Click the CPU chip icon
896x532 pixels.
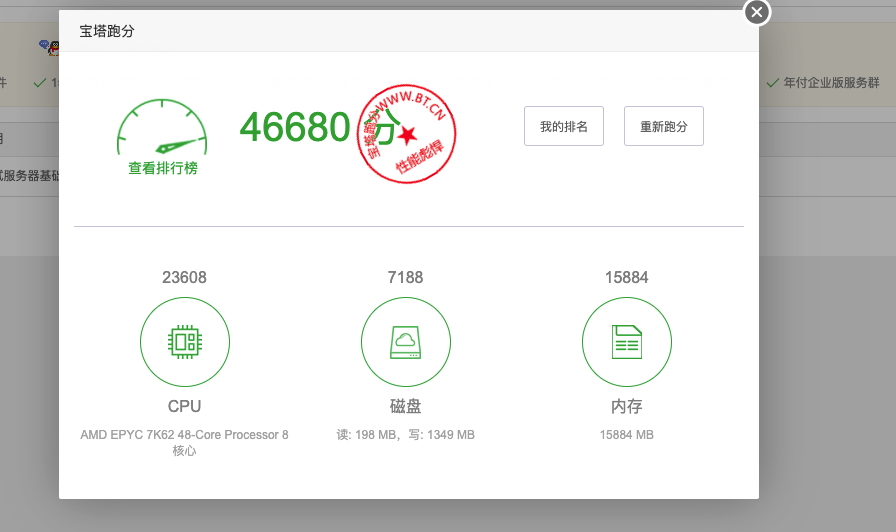185,342
